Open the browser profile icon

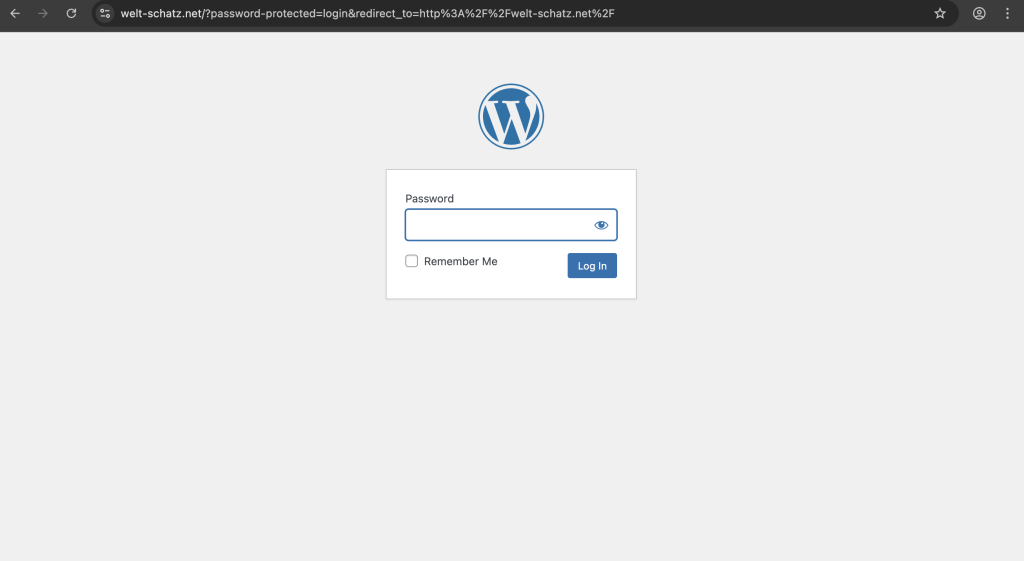(x=979, y=13)
